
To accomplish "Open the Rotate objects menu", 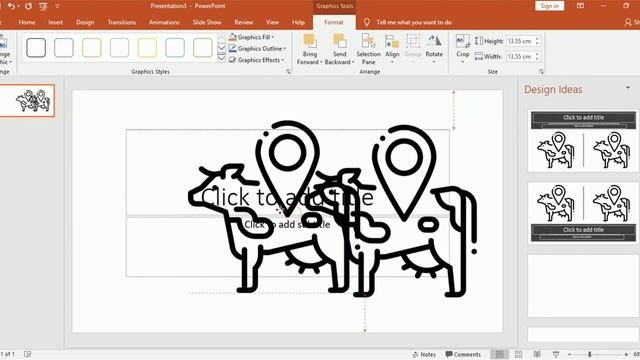I will [x=434, y=48].
